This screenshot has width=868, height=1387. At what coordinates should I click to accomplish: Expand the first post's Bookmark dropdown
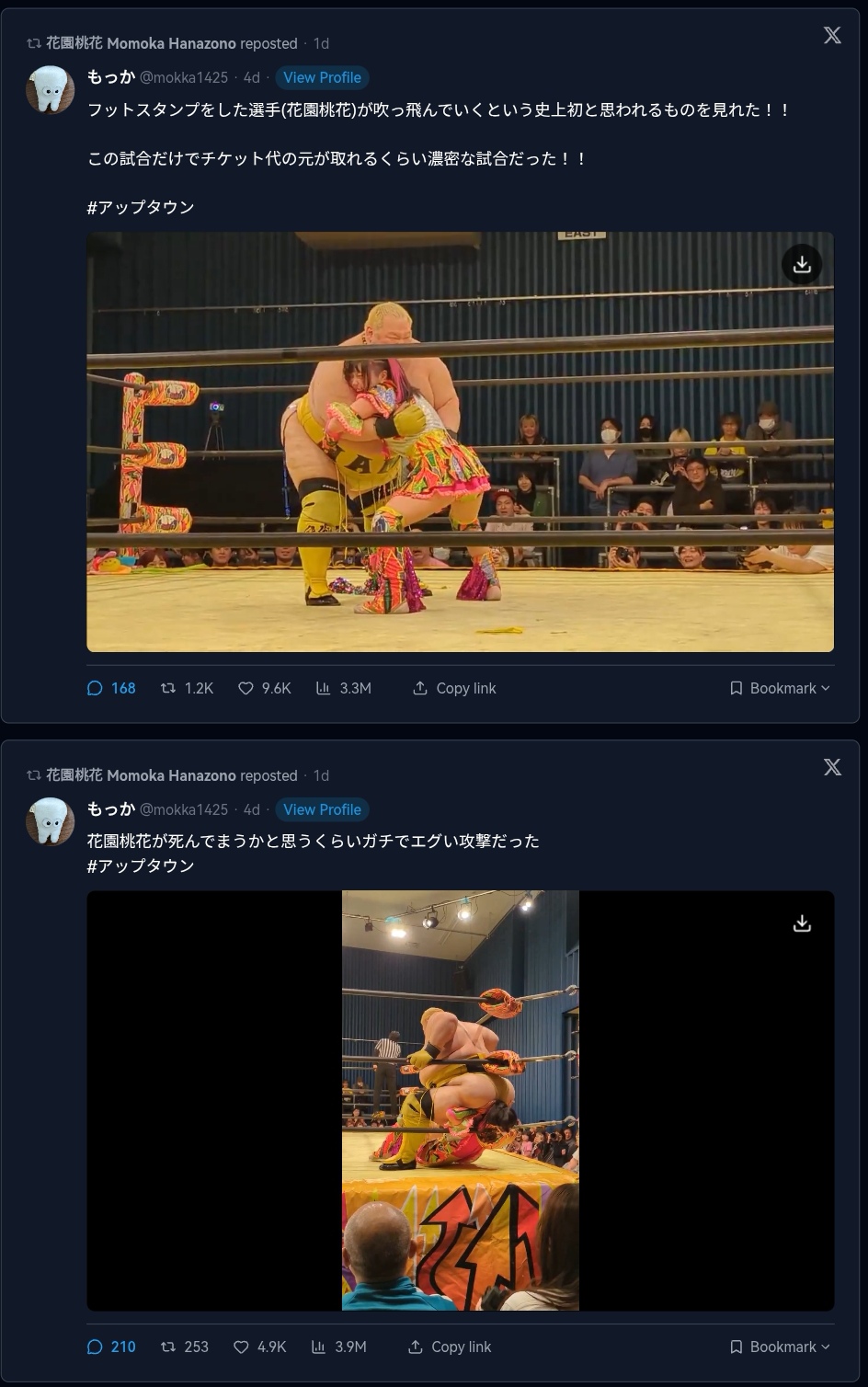coord(780,688)
